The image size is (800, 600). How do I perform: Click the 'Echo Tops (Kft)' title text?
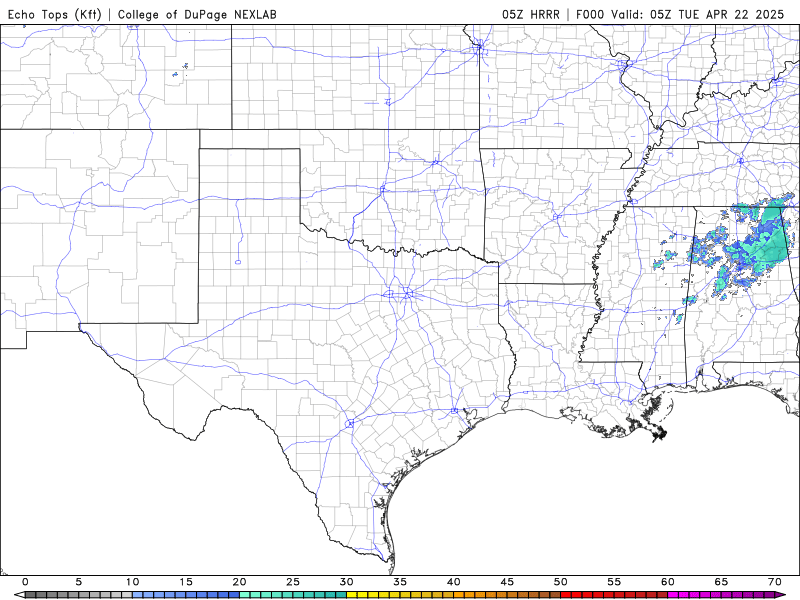[x=55, y=14]
